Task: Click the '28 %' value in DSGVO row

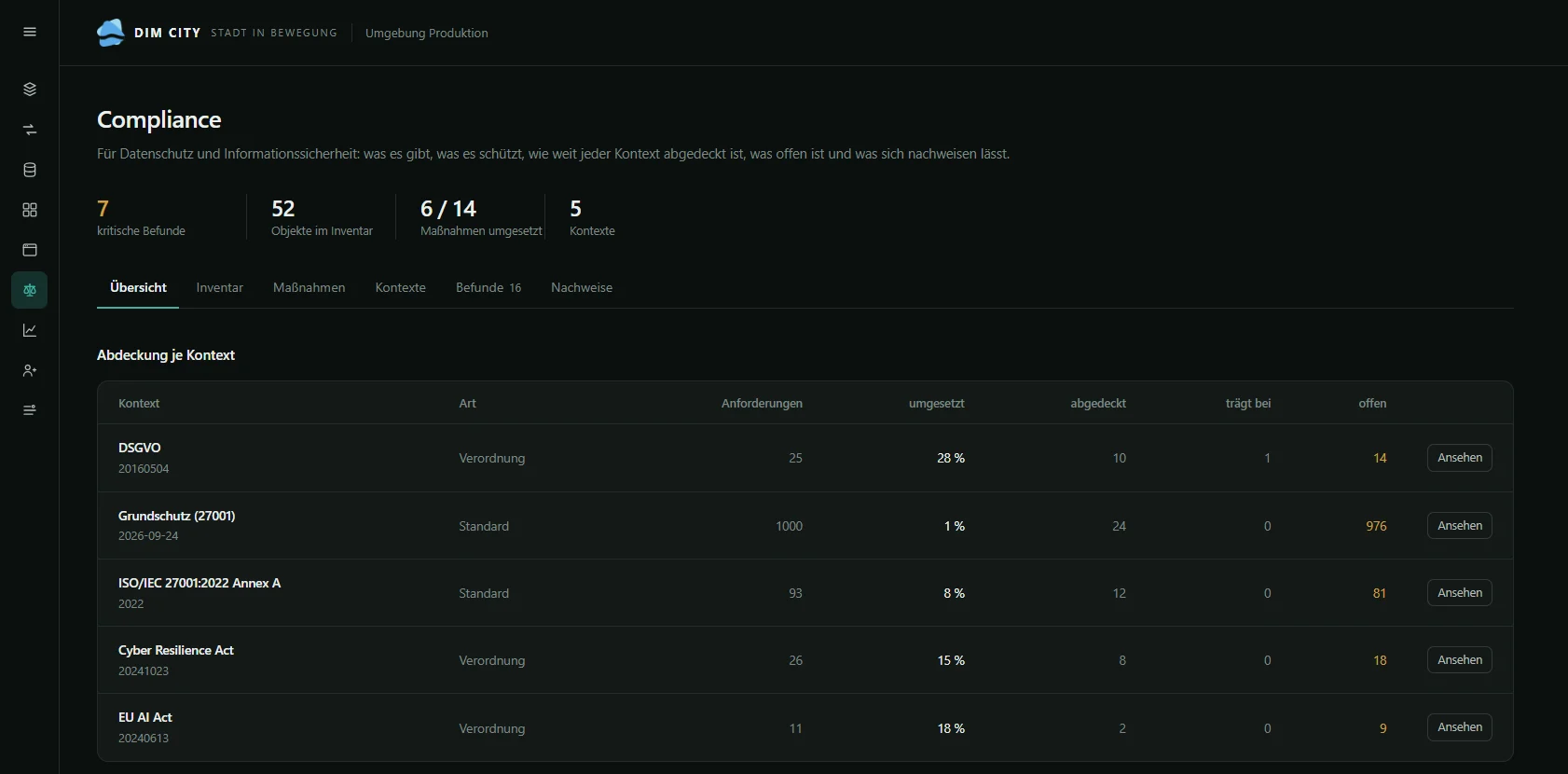Action: click(951, 458)
